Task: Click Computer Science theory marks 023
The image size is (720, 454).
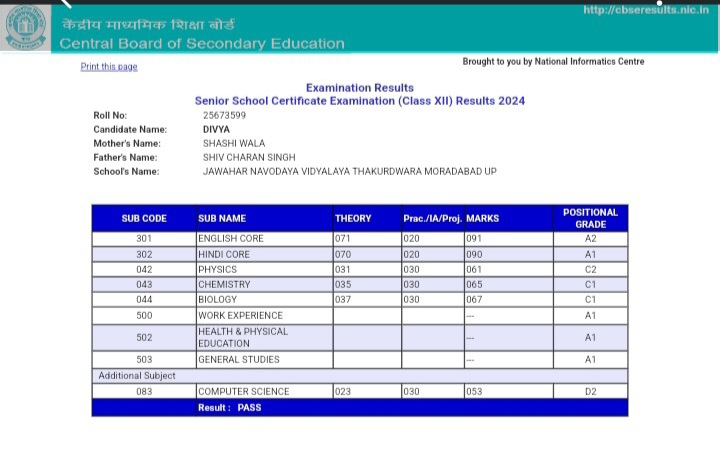Action: pyautogui.click(x=343, y=392)
